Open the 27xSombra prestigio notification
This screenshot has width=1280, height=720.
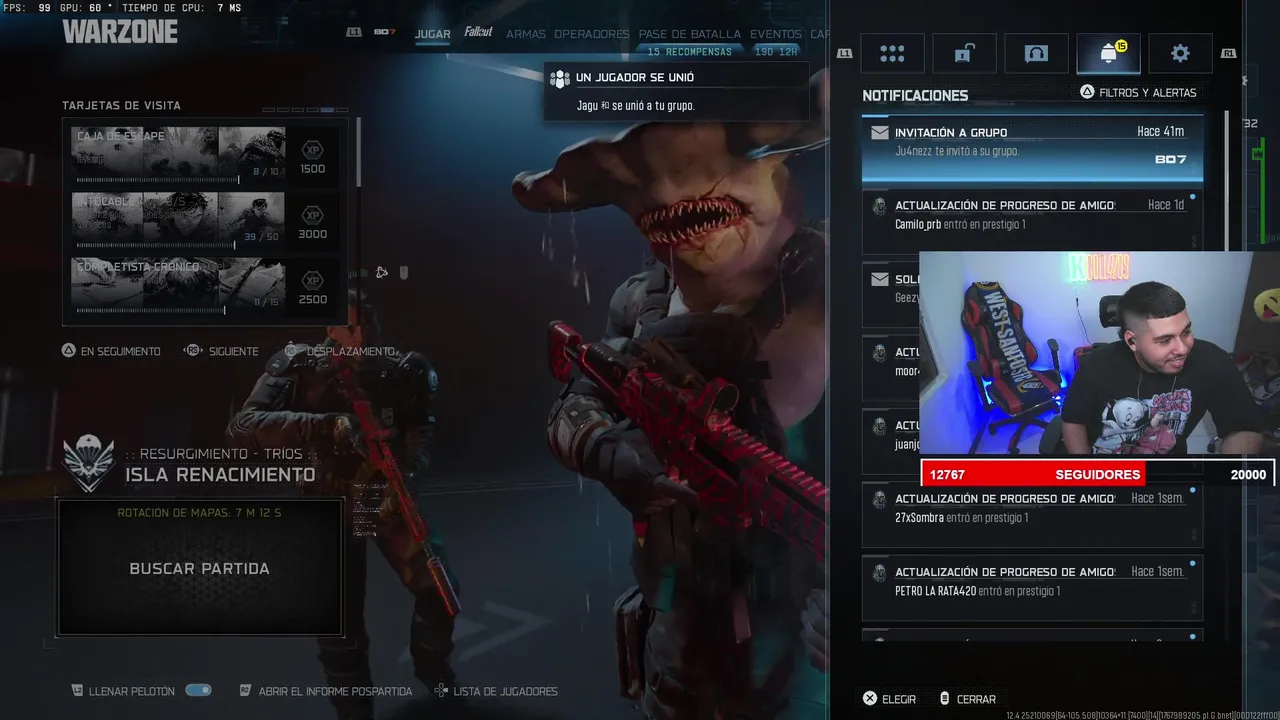pos(1032,514)
